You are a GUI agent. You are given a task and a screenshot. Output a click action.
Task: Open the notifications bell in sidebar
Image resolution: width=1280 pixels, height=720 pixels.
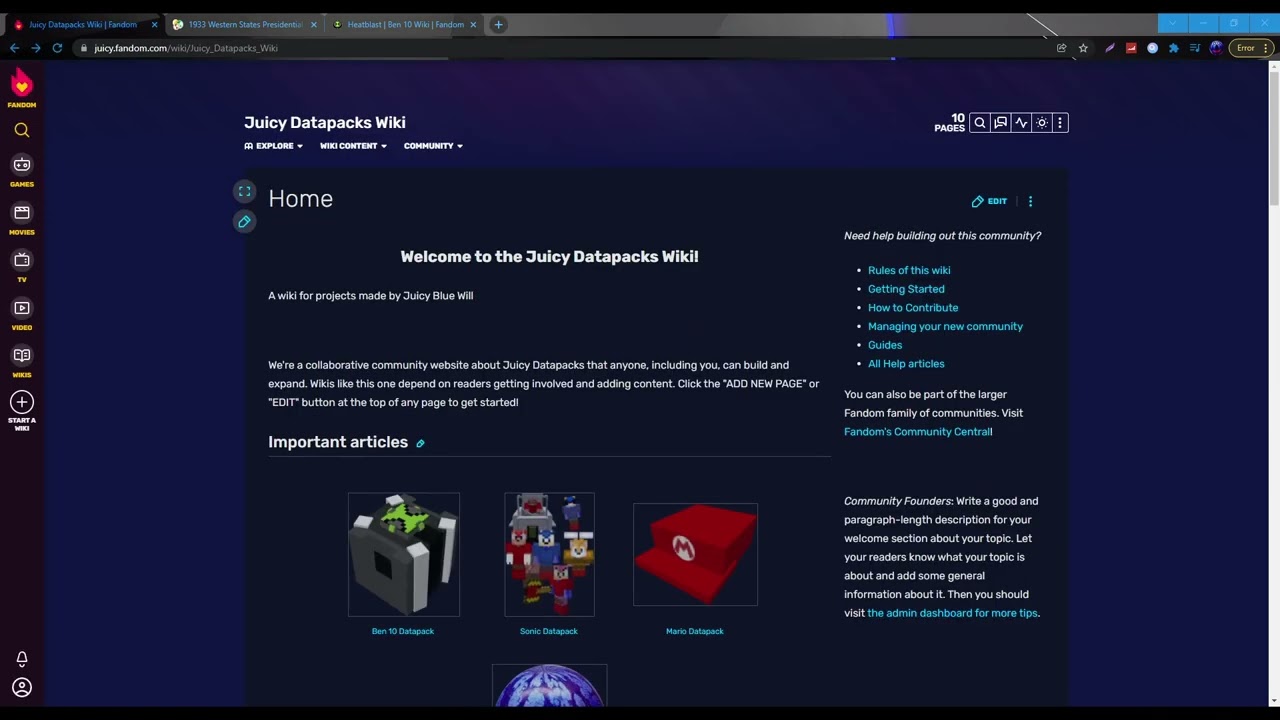click(x=22, y=659)
